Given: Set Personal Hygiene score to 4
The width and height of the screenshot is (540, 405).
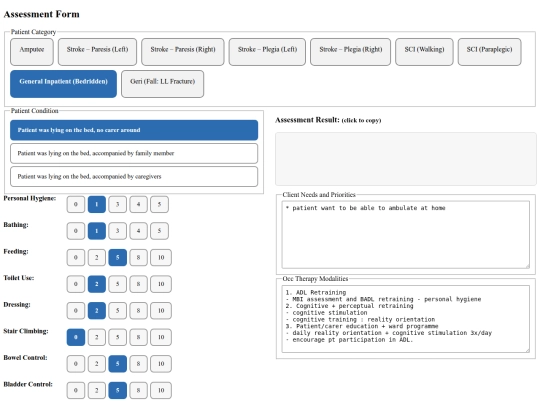Looking at the screenshot, I should [138, 205].
